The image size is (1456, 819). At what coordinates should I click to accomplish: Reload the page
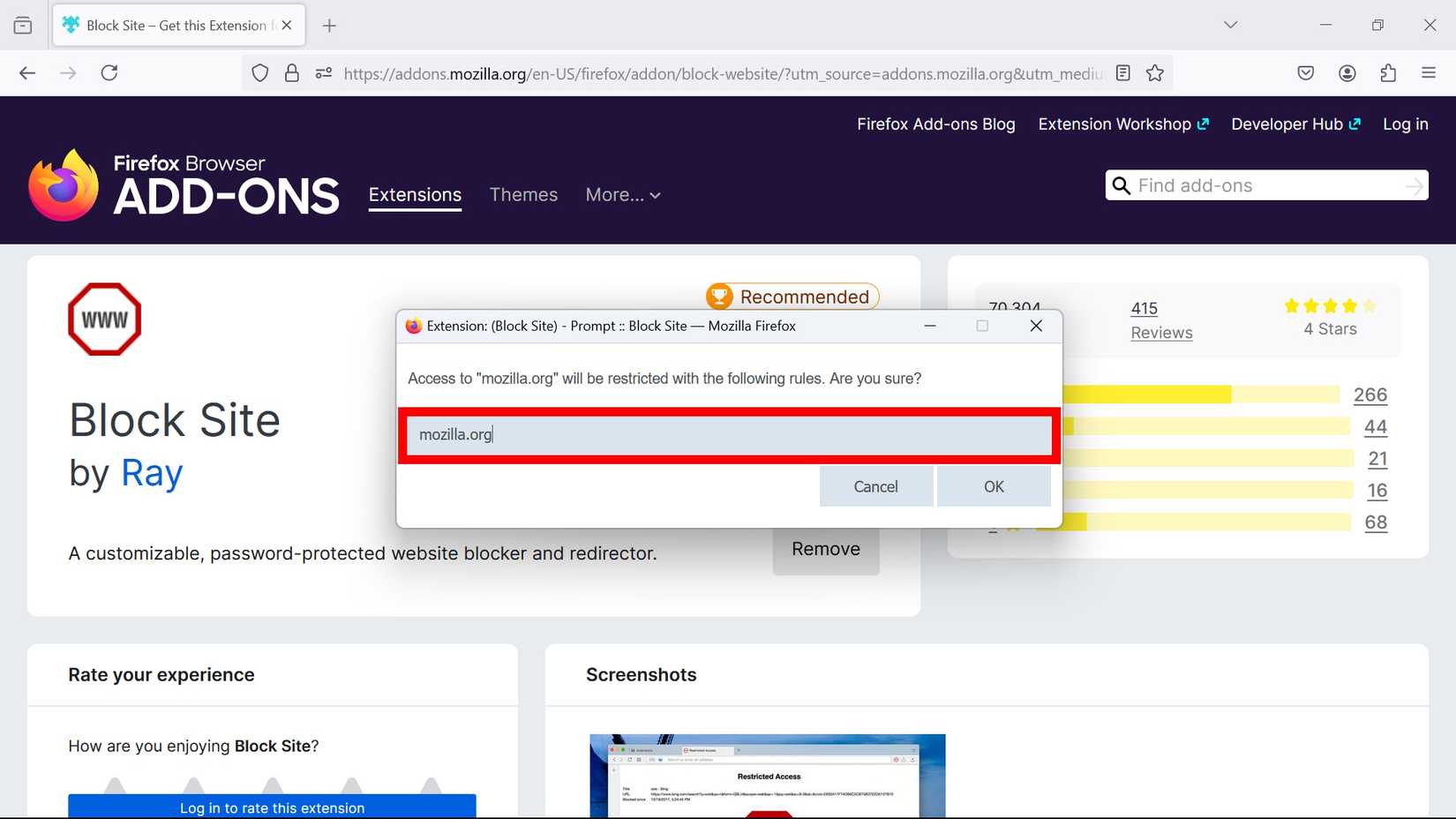(x=109, y=72)
